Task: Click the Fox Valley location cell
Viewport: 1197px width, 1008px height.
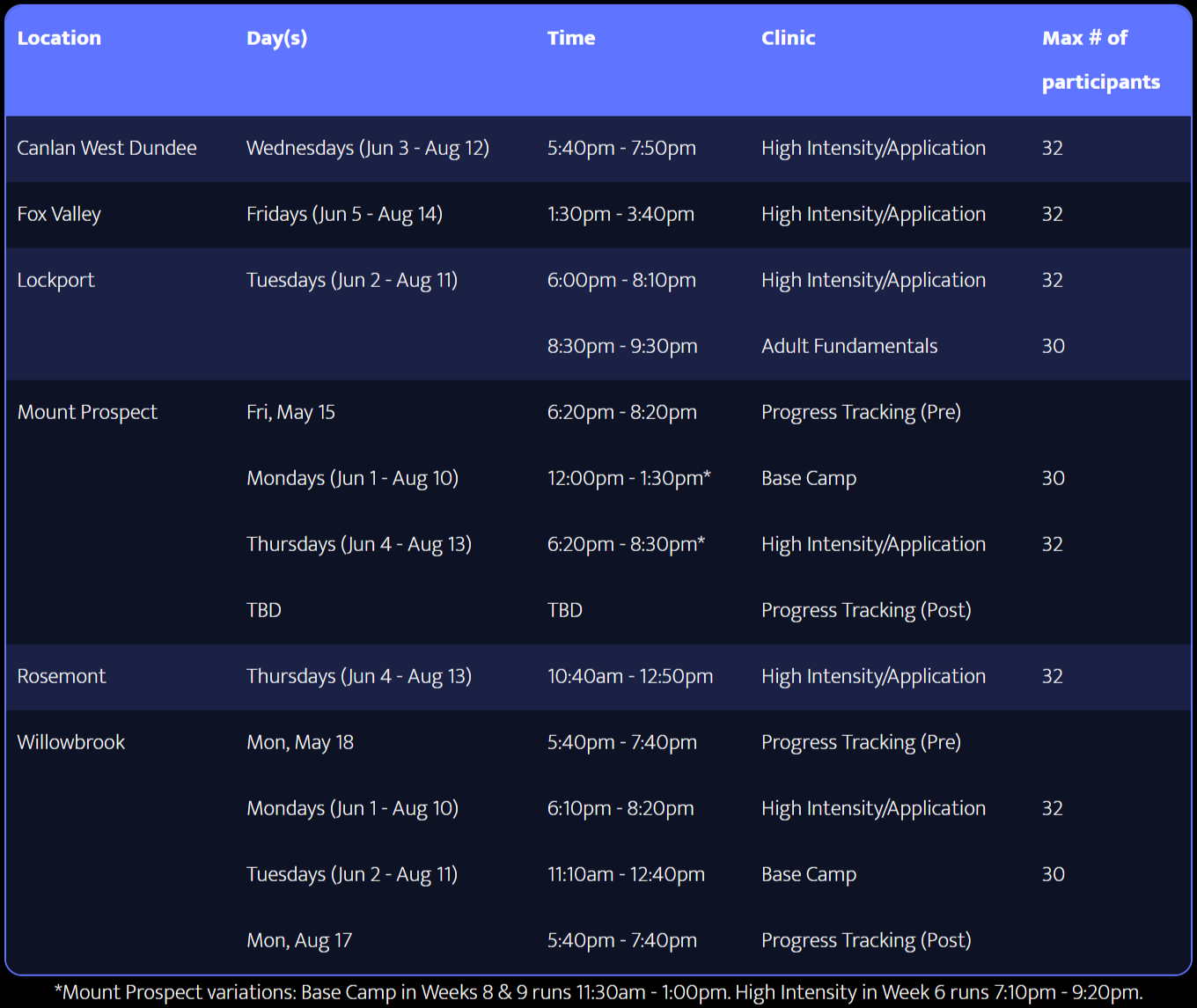Action: tap(58, 214)
